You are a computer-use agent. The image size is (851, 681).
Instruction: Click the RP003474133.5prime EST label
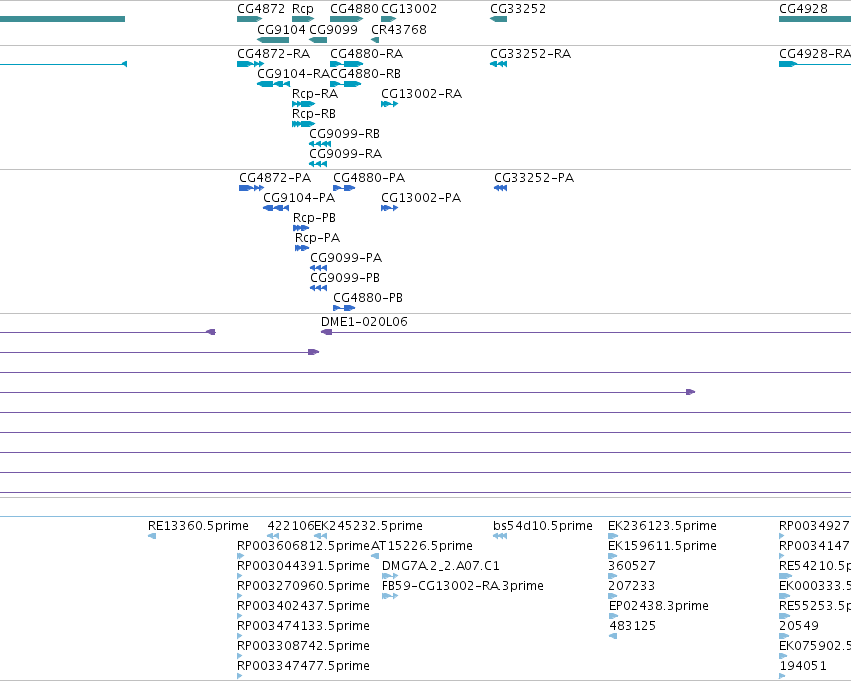[x=303, y=626]
